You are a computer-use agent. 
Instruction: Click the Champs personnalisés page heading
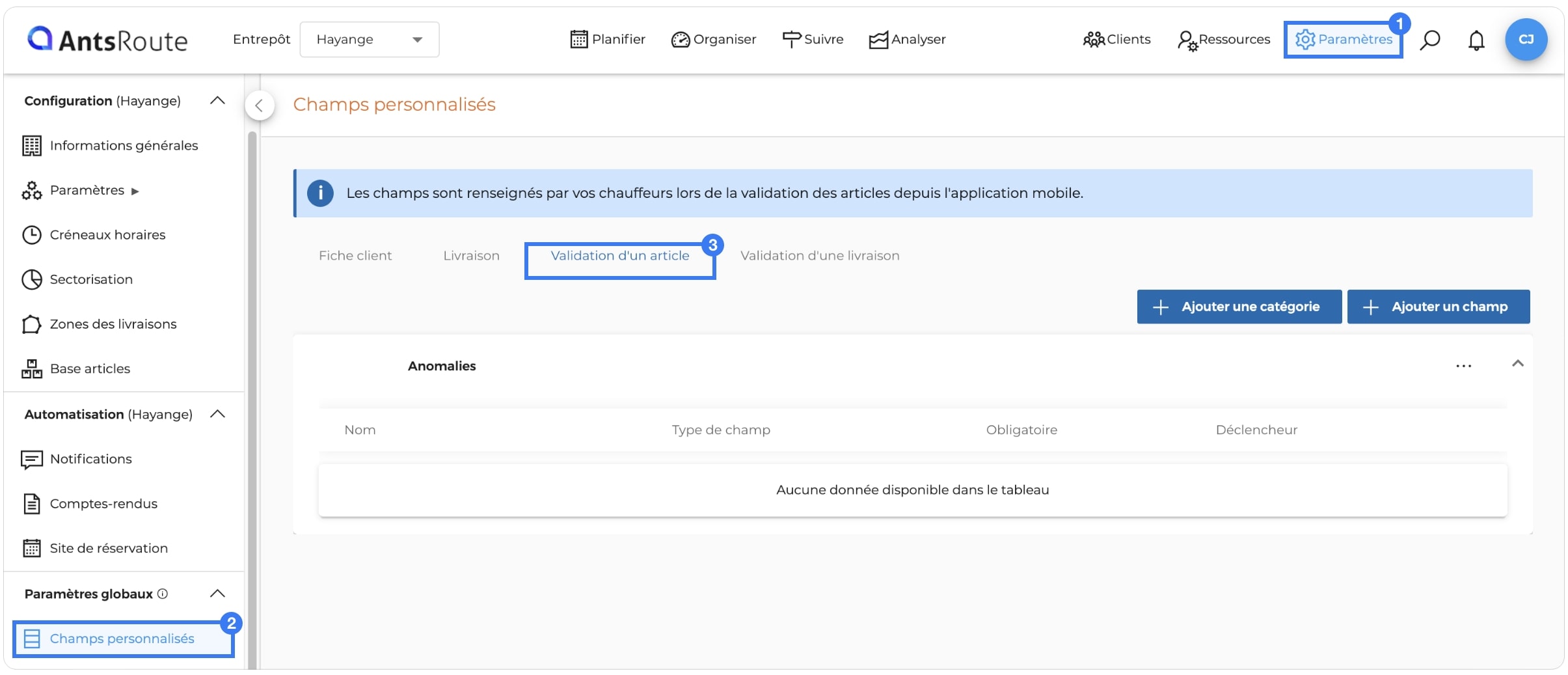(394, 104)
